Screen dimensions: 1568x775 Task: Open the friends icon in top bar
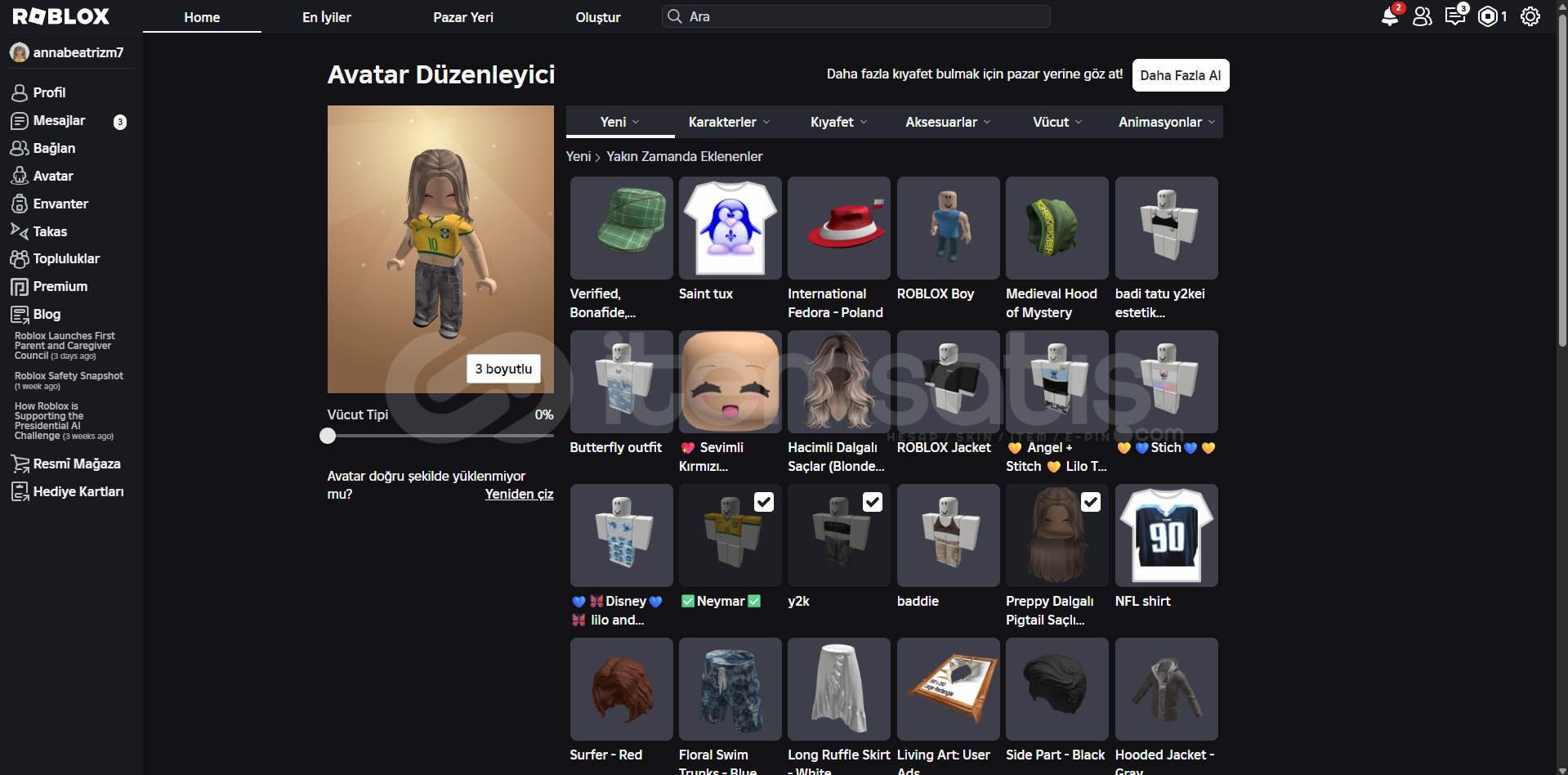coord(1422,16)
